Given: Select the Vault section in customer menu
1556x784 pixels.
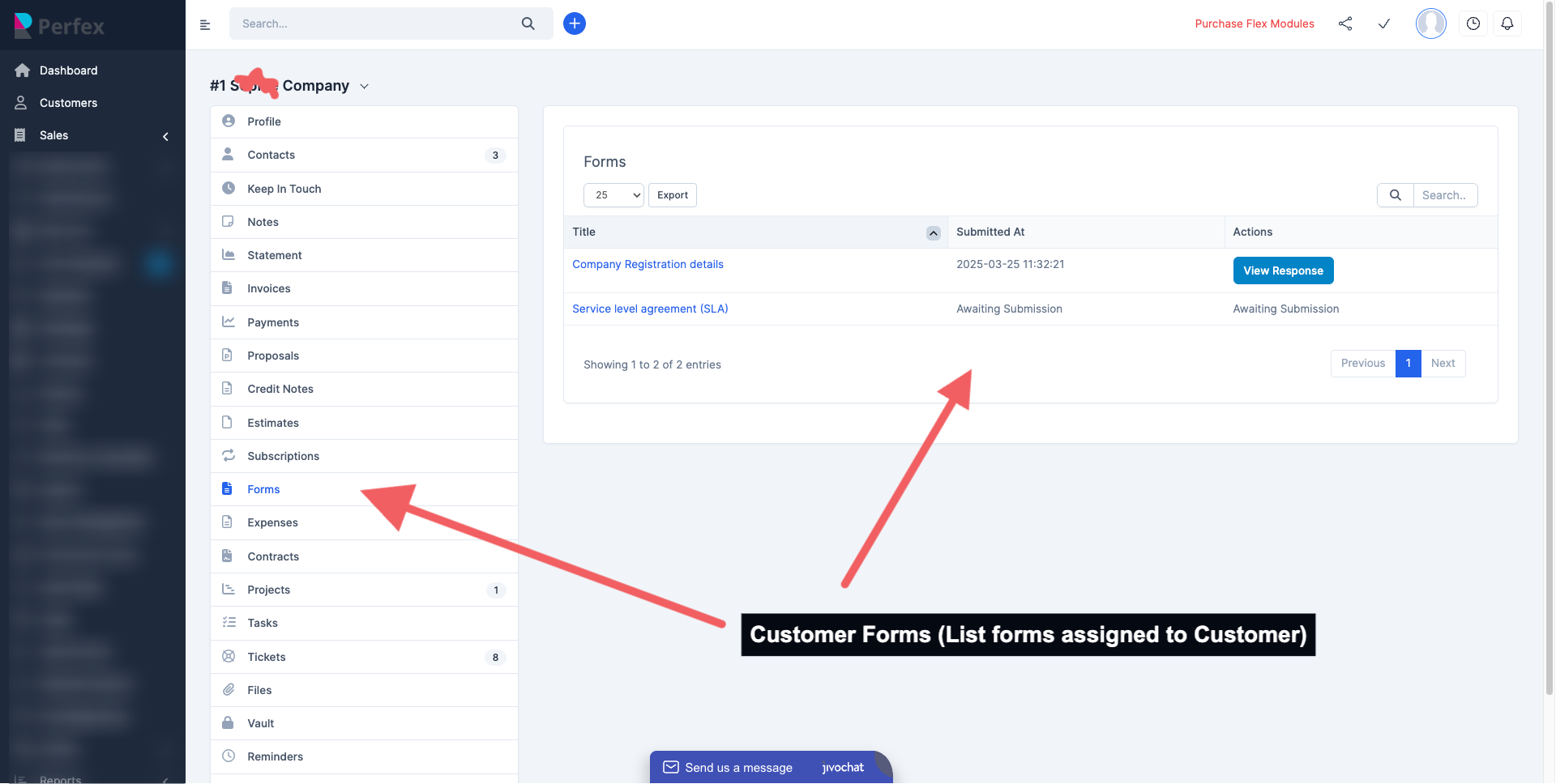Looking at the screenshot, I should click(260, 723).
